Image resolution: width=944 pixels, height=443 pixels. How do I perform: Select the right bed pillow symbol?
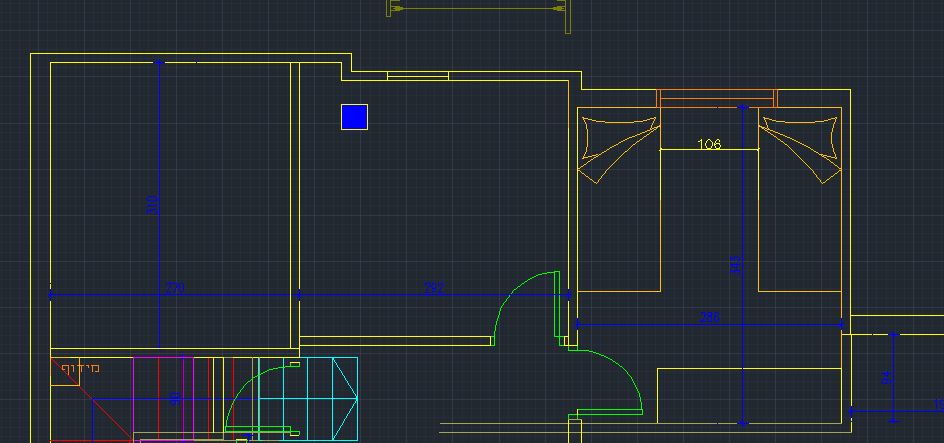[x=801, y=149]
